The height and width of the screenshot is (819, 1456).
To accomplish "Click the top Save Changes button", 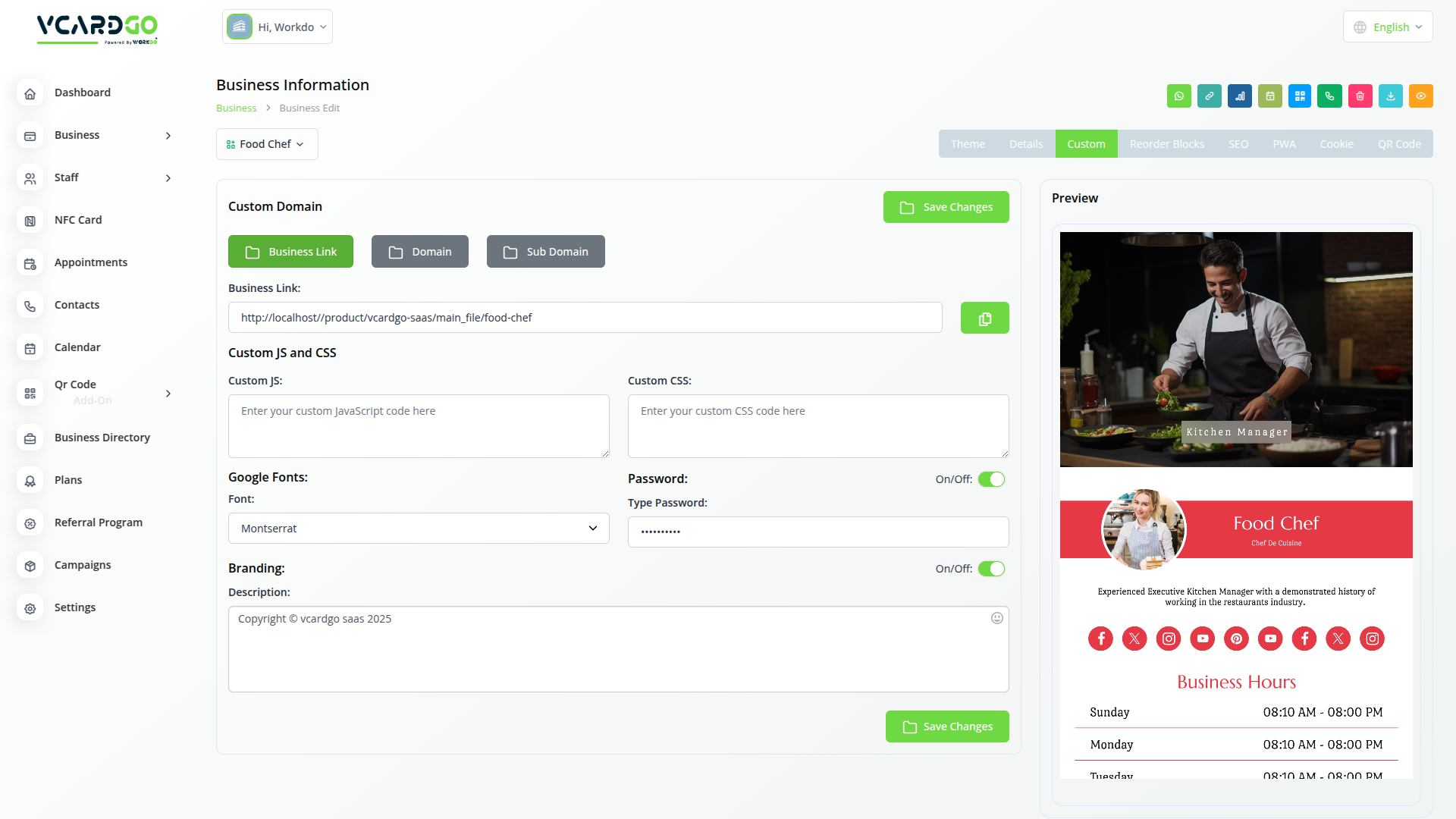I will (x=946, y=207).
